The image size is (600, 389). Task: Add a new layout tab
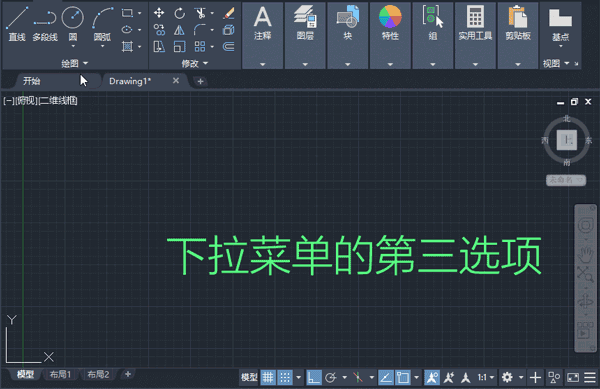click(128, 374)
